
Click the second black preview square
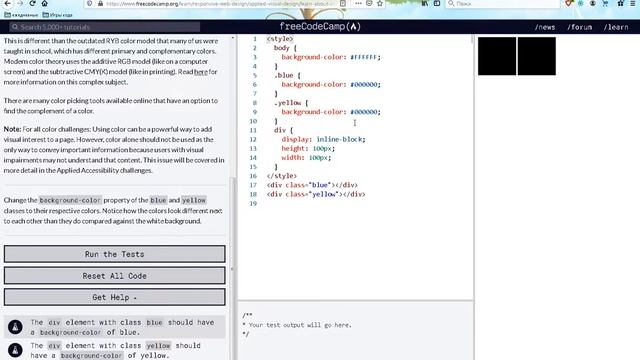[536, 56]
